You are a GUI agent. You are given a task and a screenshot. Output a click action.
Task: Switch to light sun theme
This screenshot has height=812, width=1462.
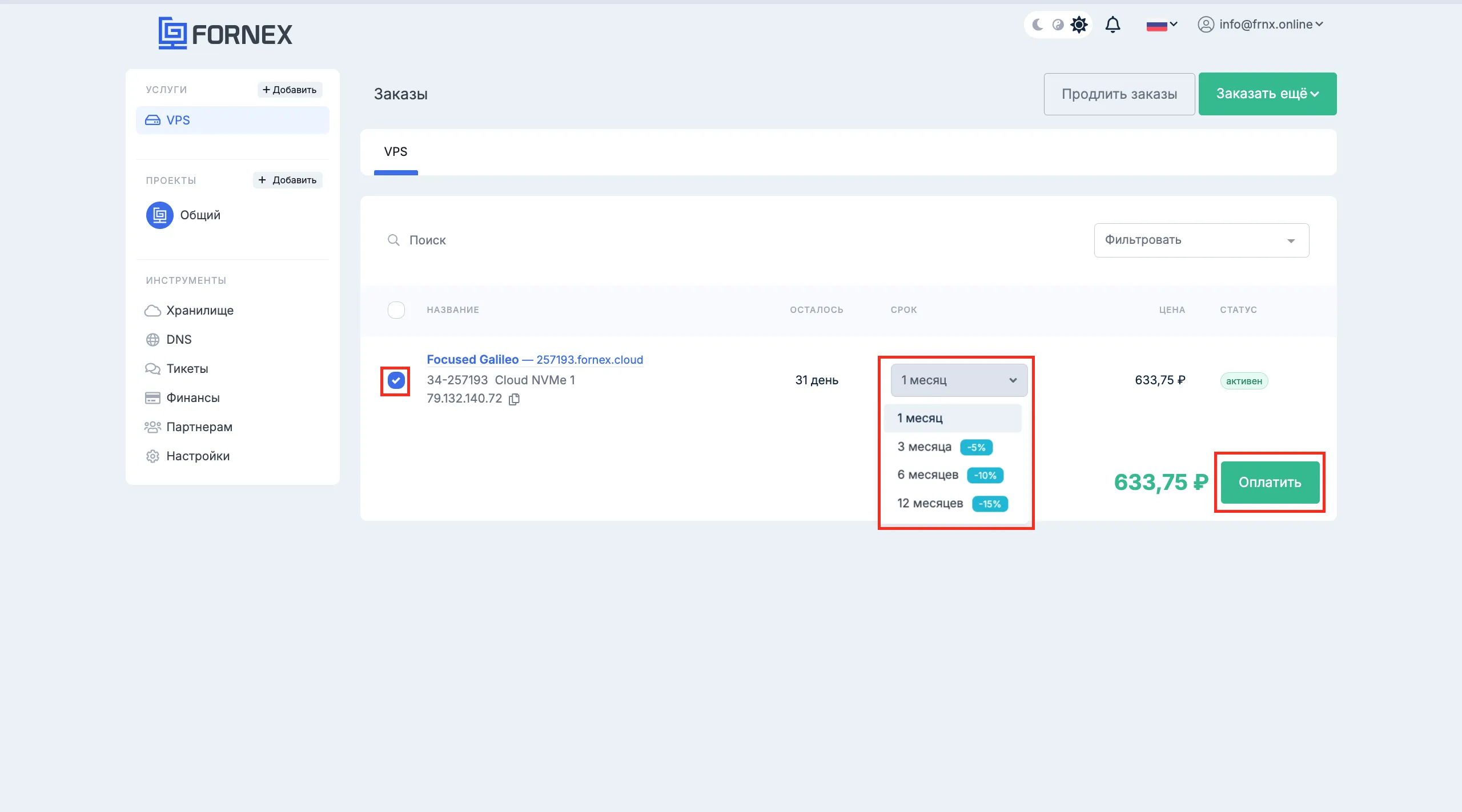coord(1079,25)
